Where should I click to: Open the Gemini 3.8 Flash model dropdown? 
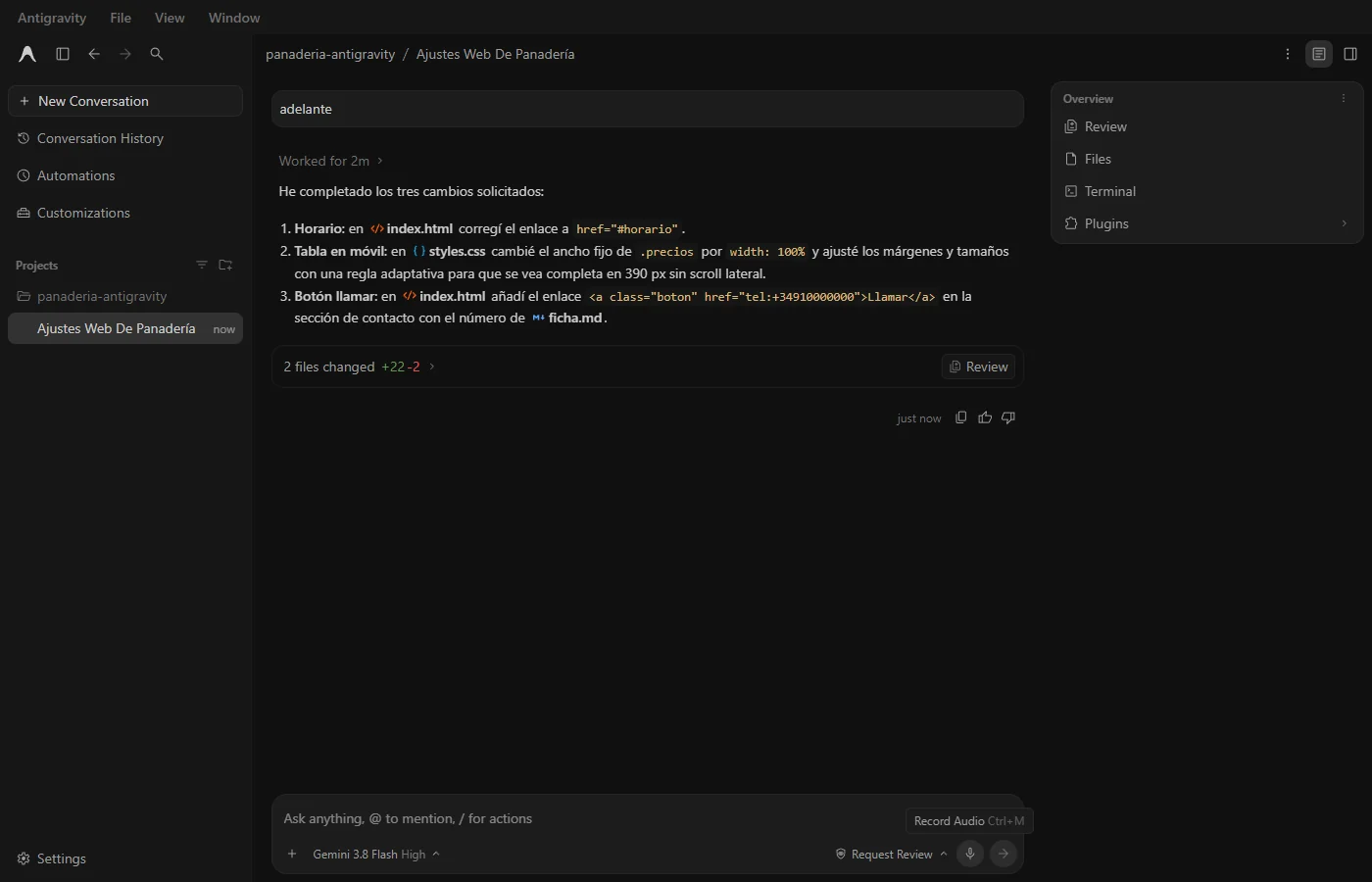[x=376, y=855]
